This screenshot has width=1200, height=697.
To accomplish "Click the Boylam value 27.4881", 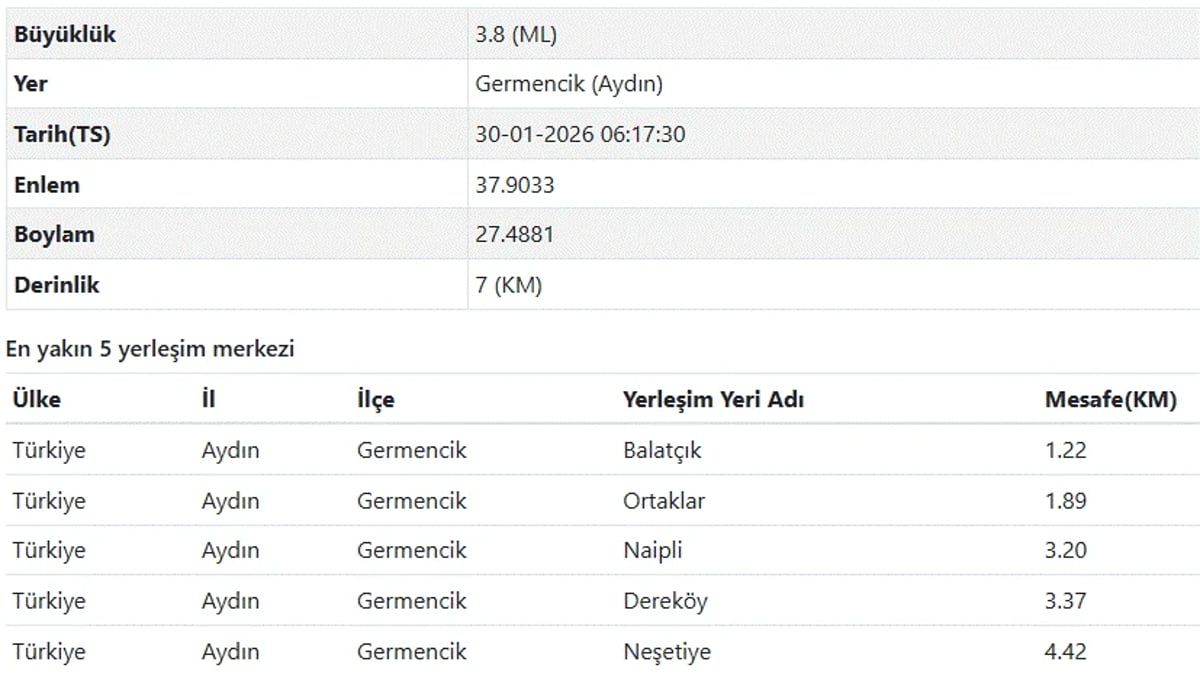I will tap(514, 235).
